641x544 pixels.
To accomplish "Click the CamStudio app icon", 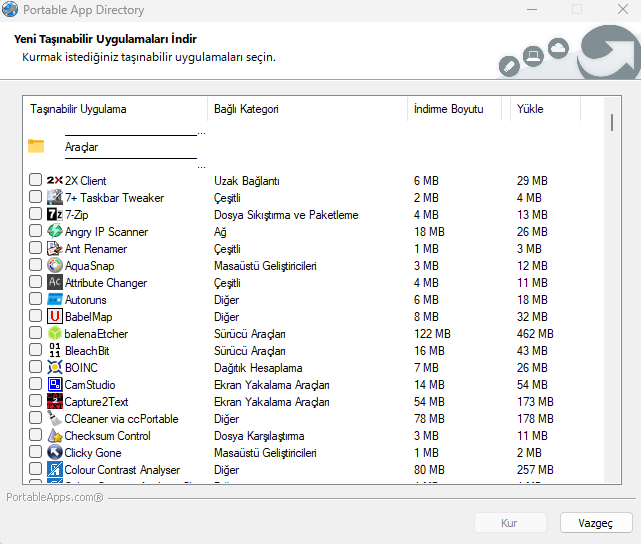I will pyautogui.click(x=54, y=385).
